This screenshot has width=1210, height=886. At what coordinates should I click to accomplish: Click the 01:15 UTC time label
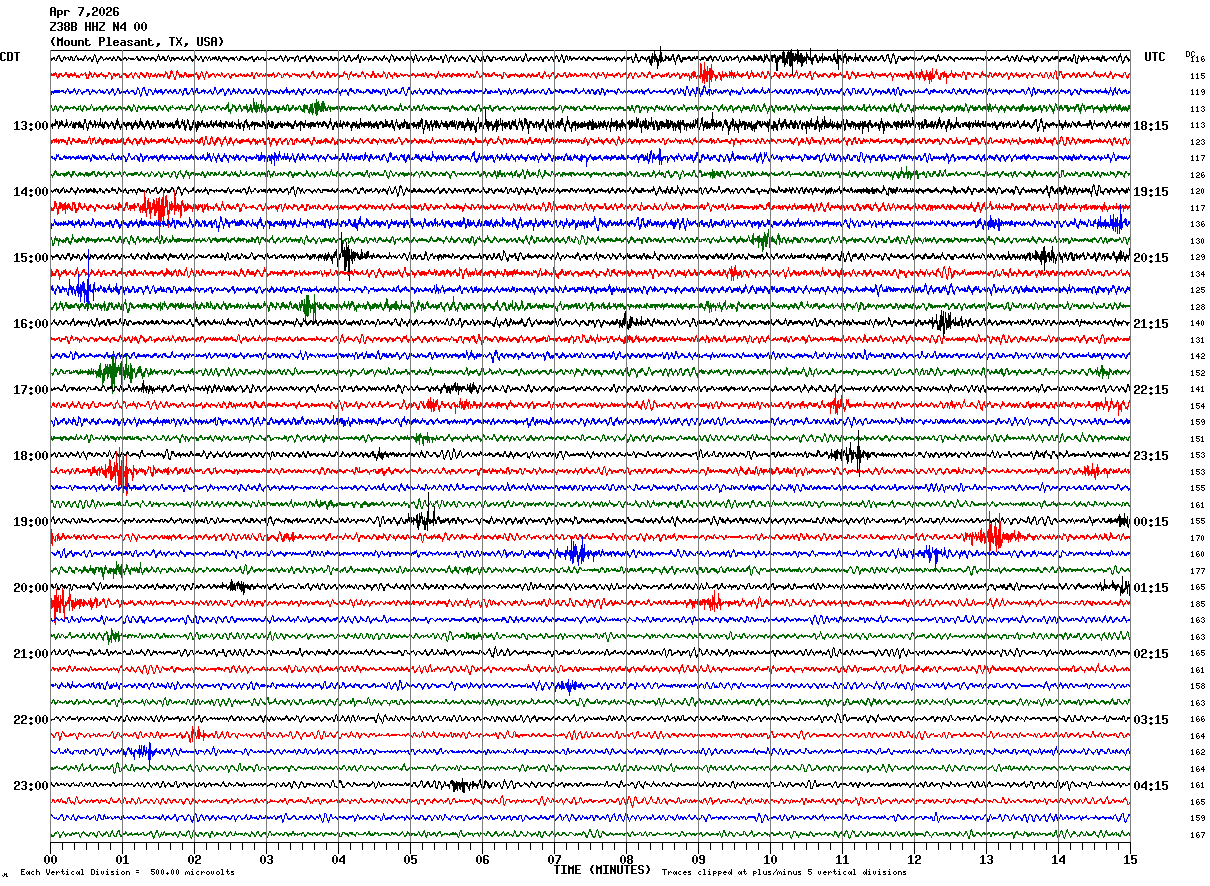tap(1151, 588)
